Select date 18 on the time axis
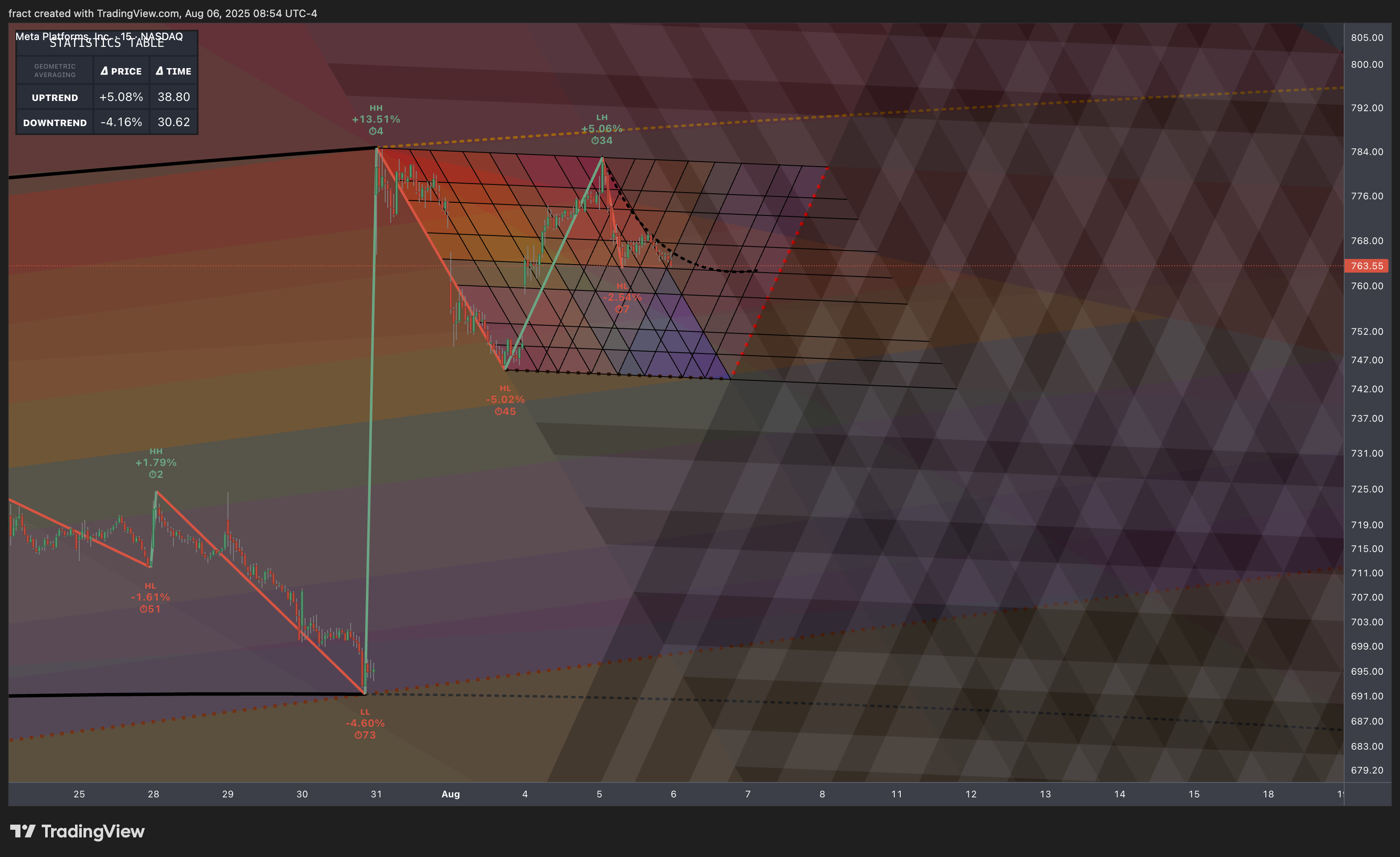This screenshot has width=1400, height=857. coord(1268,794)
